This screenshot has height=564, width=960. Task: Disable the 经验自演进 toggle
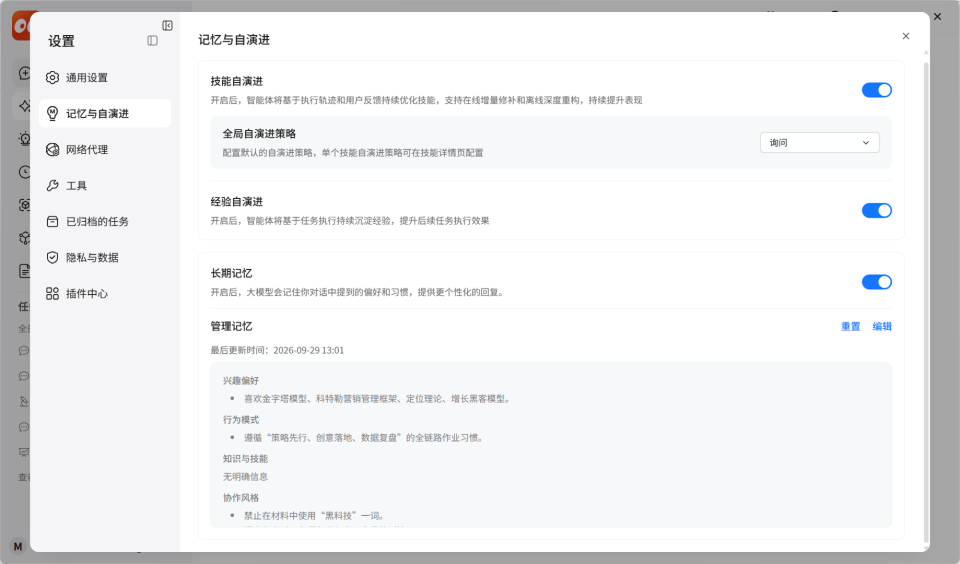(877, 211)
